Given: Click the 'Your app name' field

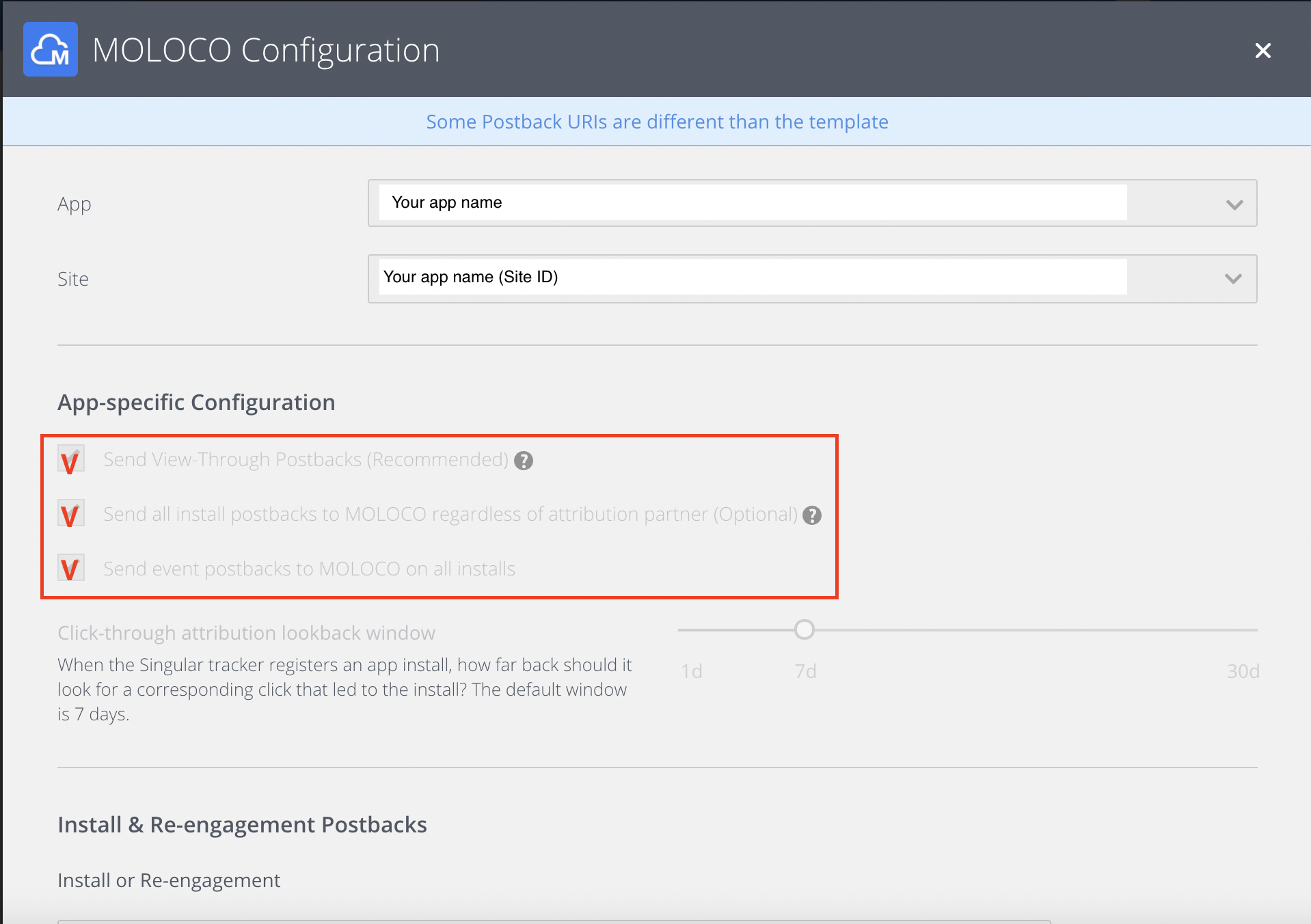Looking at the screenshot, I should (752, 202).
